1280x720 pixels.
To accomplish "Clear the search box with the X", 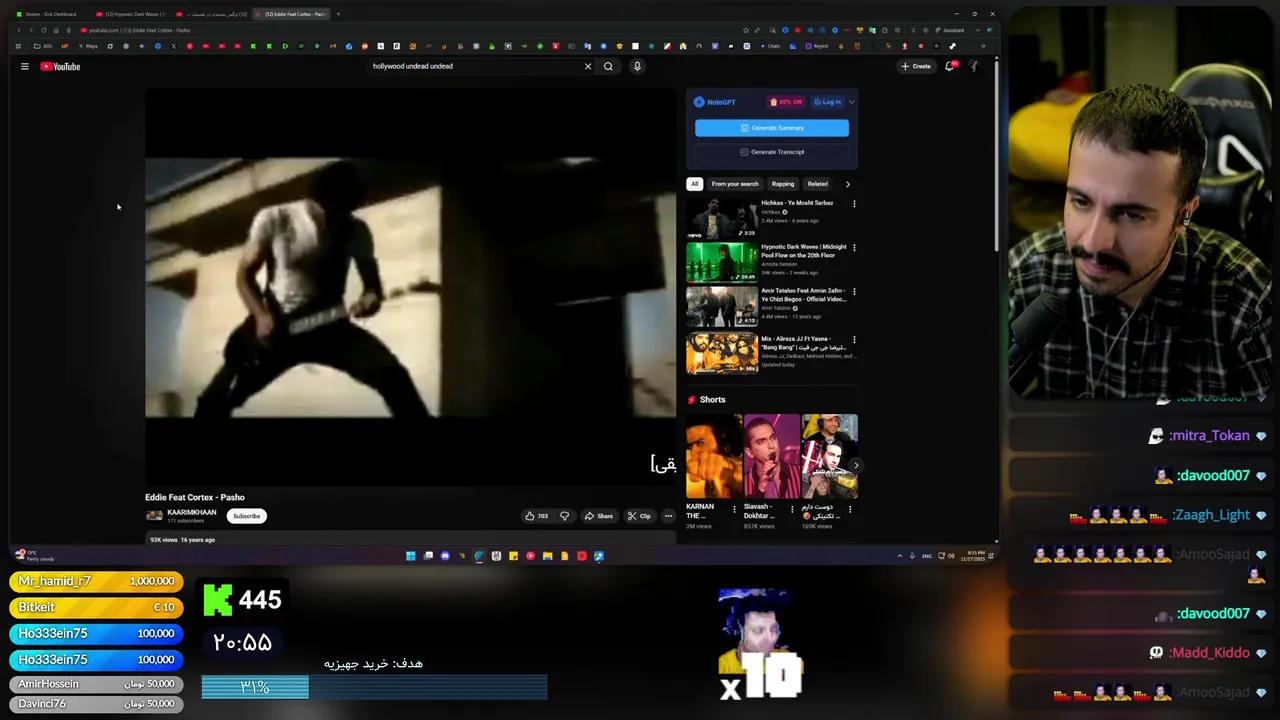I will (x=588, y=66).
